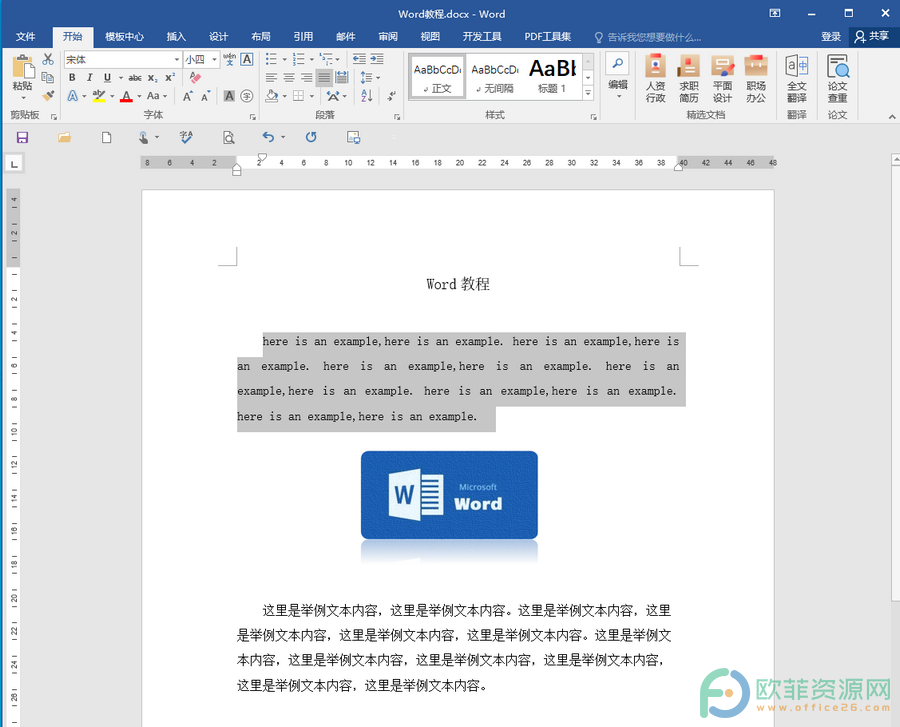Open borders dropdown arrow
This screenshot has width=900, height=727.
[x=312, y=96]
